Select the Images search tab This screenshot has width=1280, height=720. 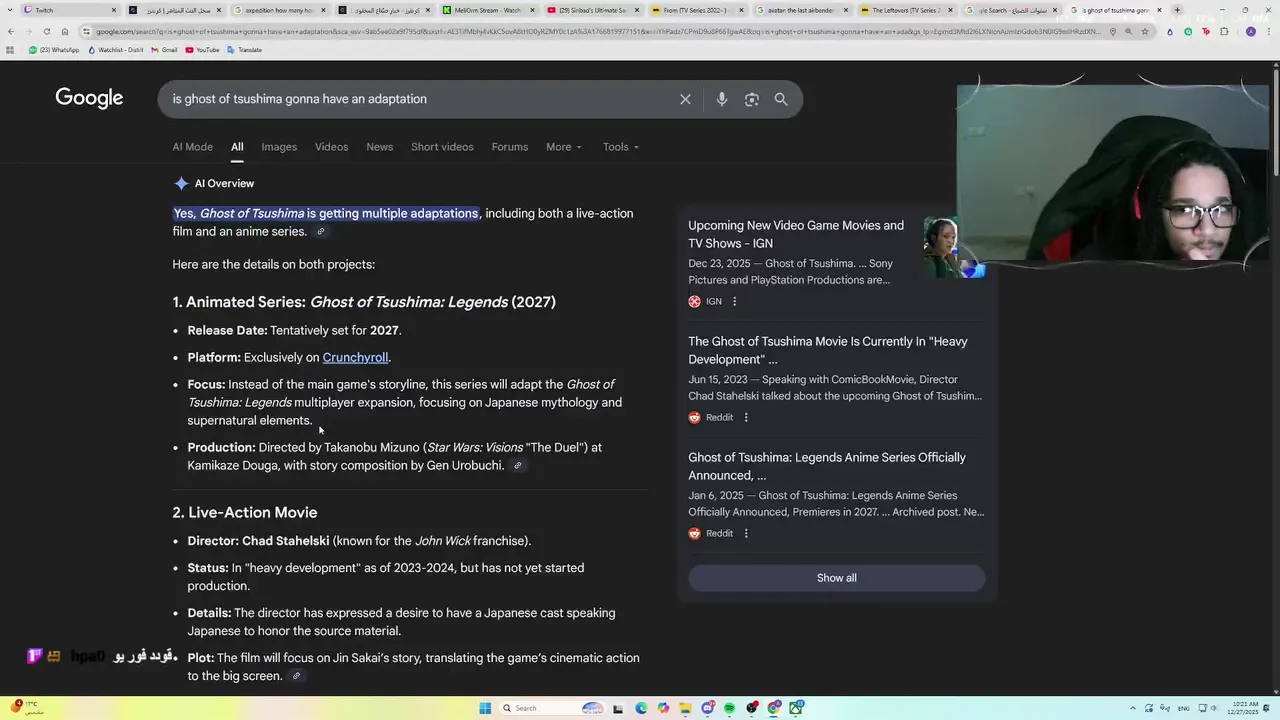point(279,147)
